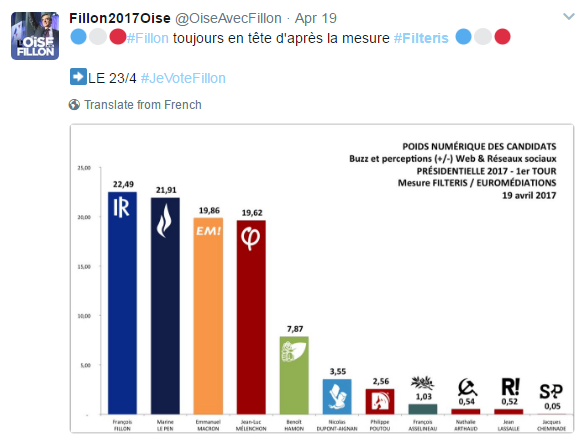The height and width of the screenshot is (439, 587).
Task: Click Translate from French
Action: click(143, 105)
